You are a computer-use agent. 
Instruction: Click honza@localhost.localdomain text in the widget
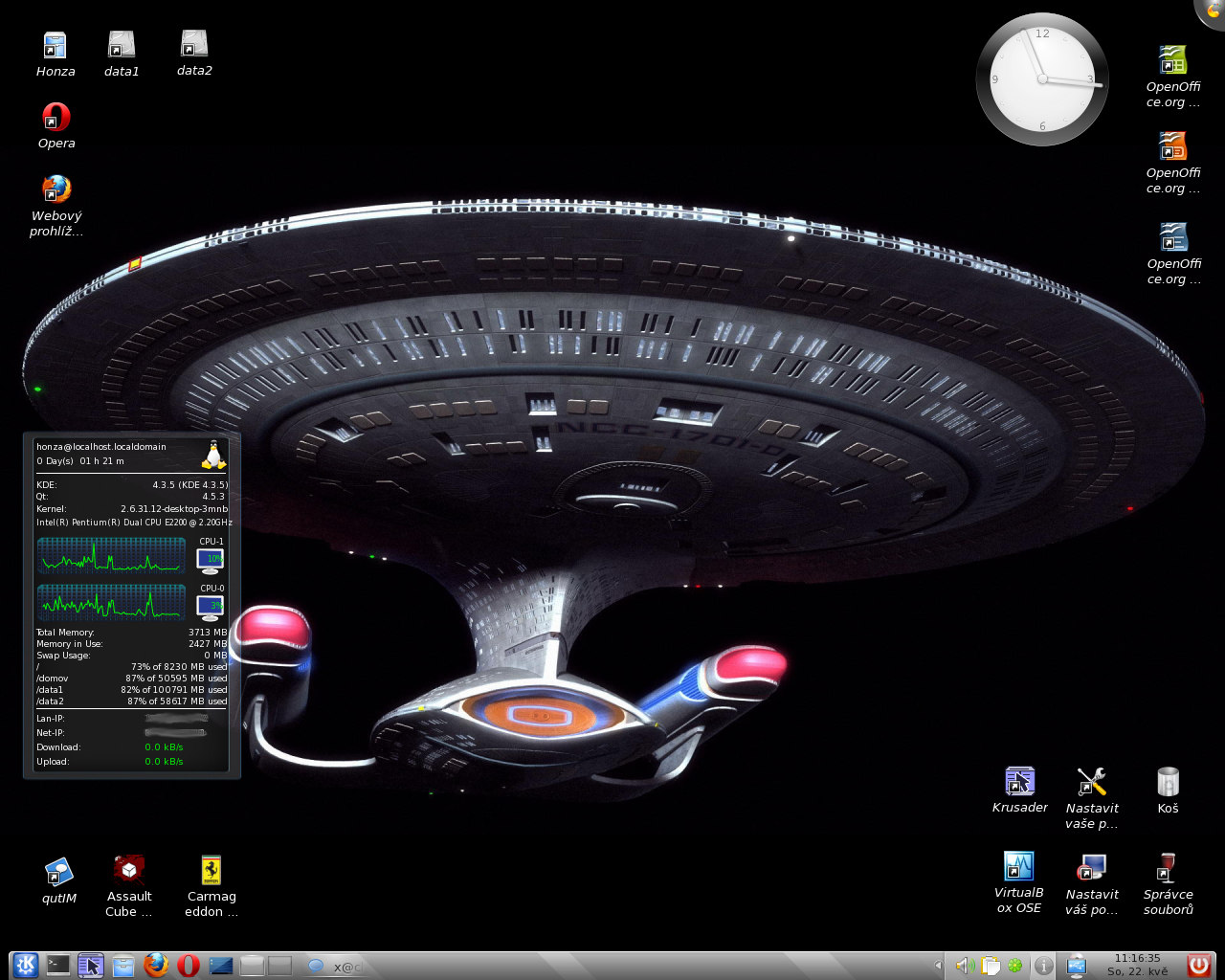101,447
